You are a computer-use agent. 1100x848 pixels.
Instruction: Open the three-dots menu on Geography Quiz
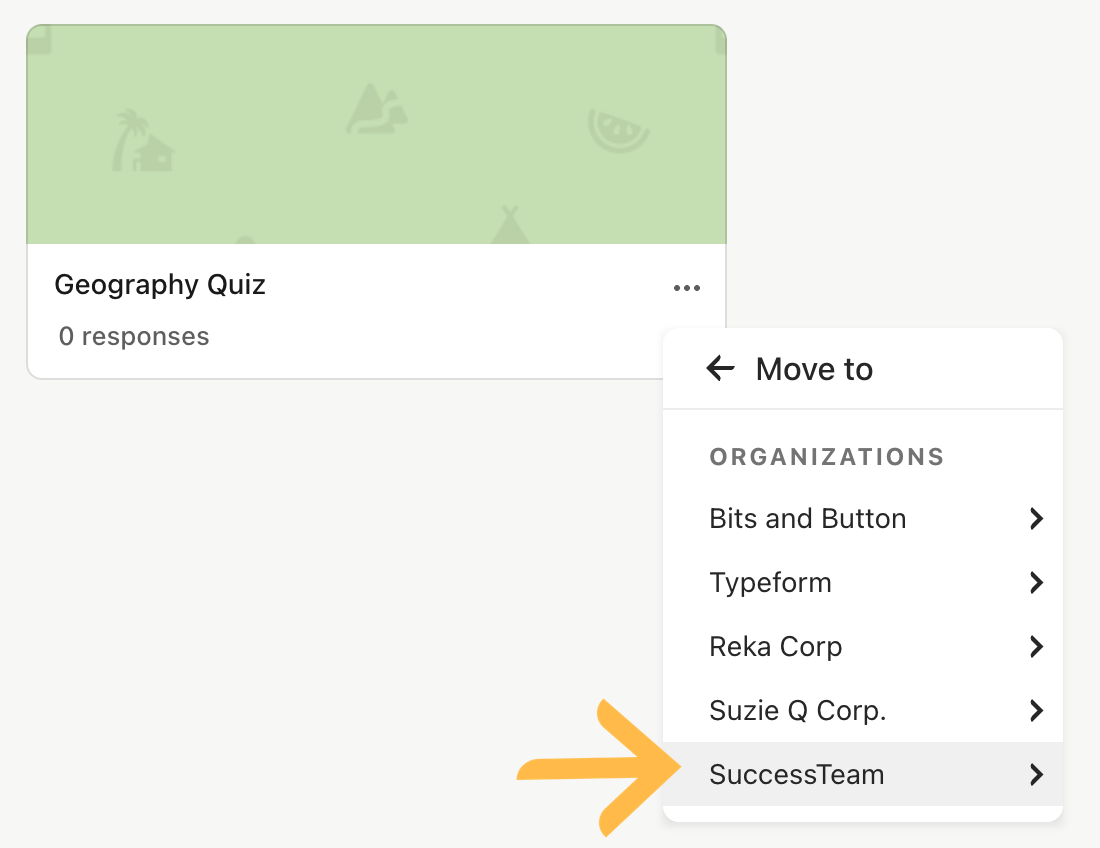tap(687, 288)
